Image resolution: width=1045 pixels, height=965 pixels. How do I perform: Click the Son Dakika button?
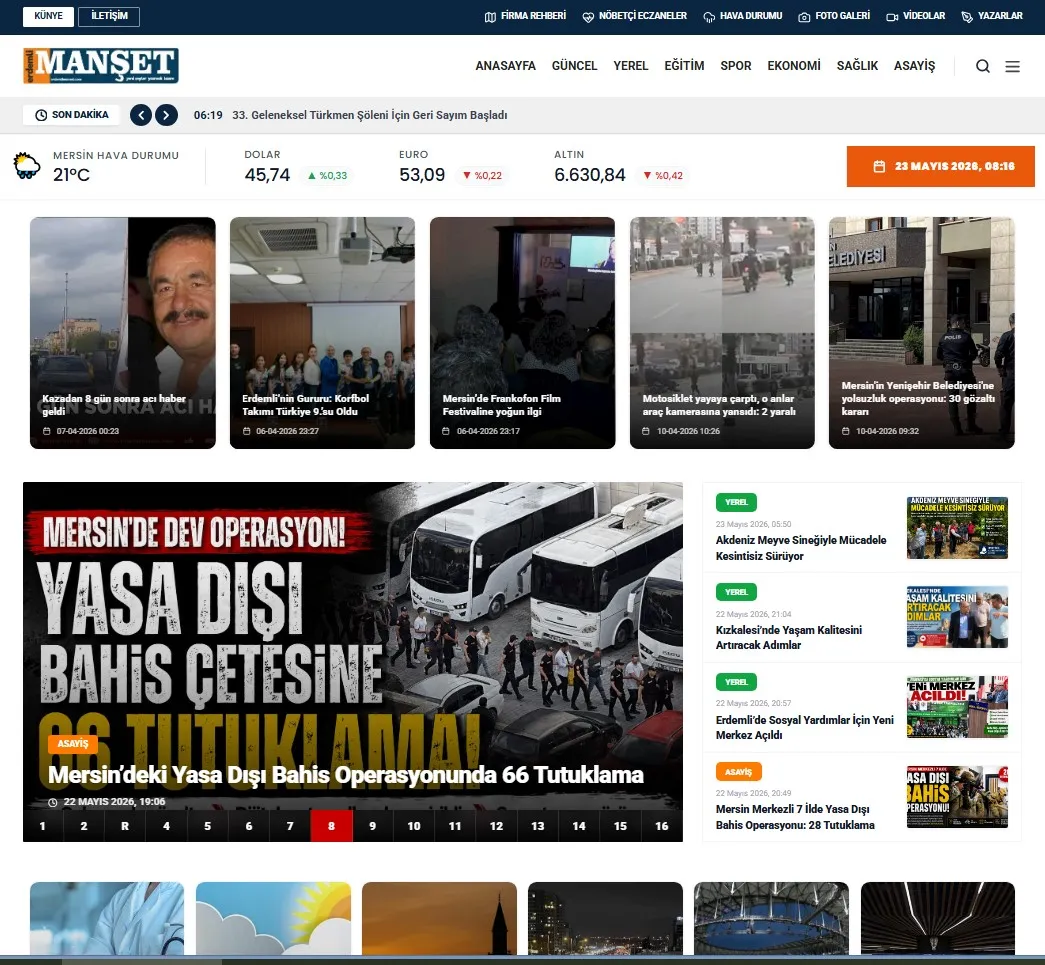[71, 115]
